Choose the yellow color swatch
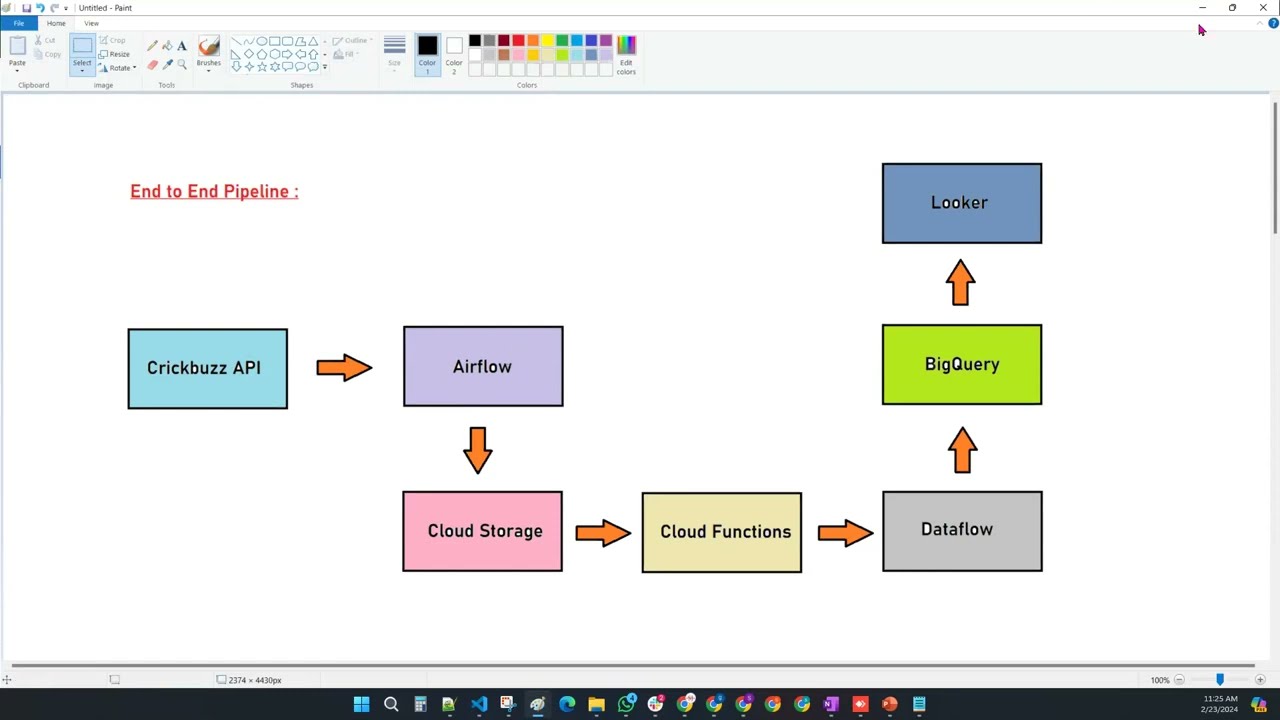The width and height of the screenshot is (1280, 720). point(547,41)
